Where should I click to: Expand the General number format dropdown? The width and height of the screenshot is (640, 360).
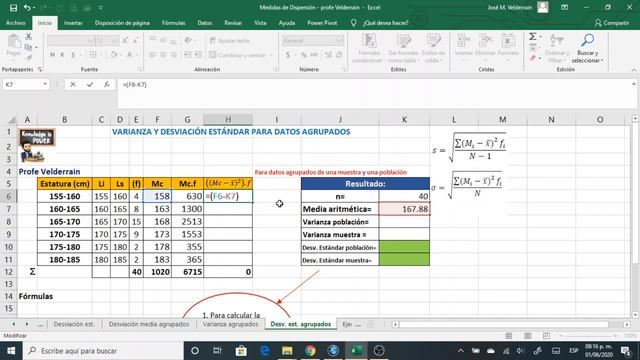tap(339, 40)
